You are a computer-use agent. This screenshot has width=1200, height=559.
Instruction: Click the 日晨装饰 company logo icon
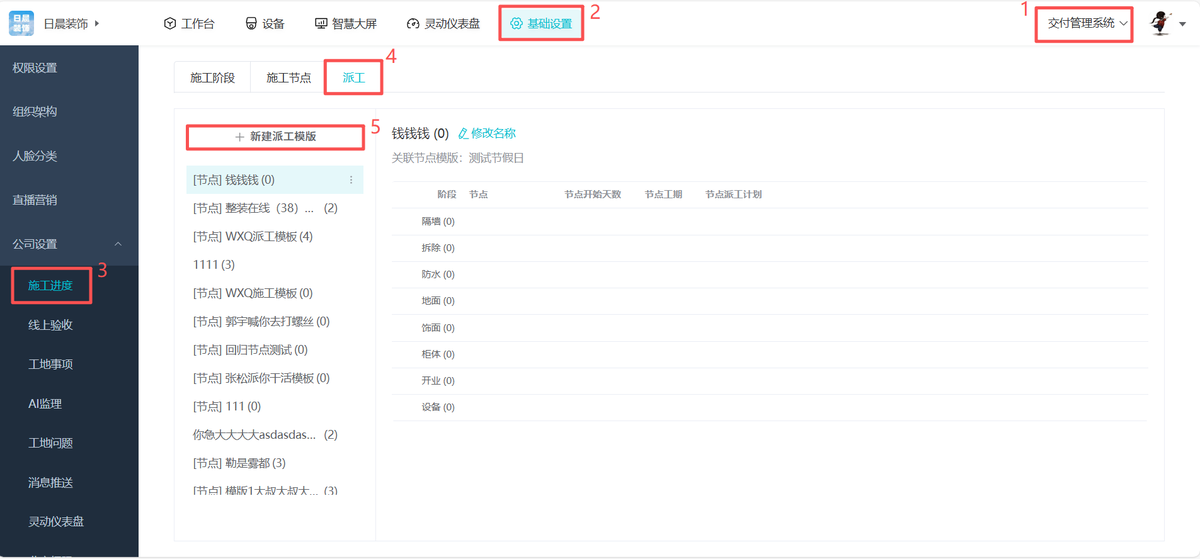coord(21,23)
